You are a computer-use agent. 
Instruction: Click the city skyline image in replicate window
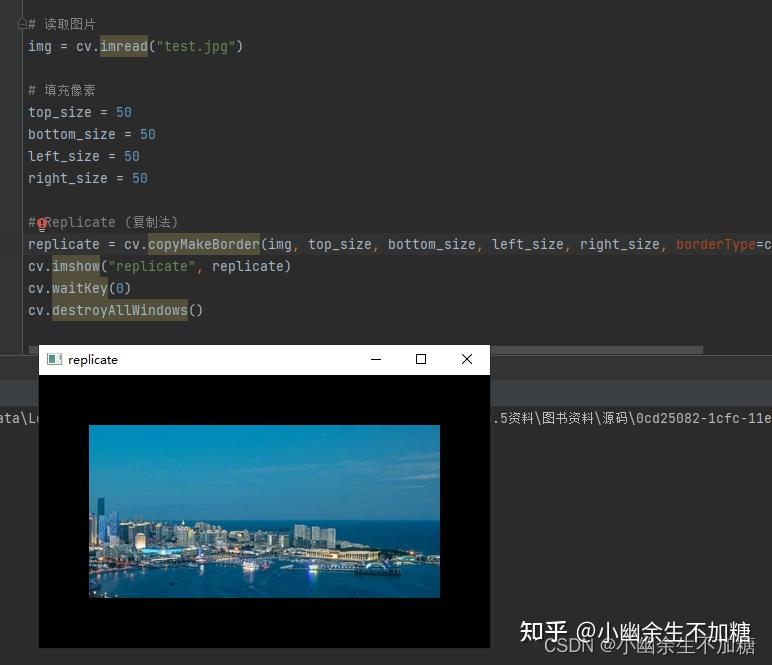pyautogui.click(x=264, y=511)
